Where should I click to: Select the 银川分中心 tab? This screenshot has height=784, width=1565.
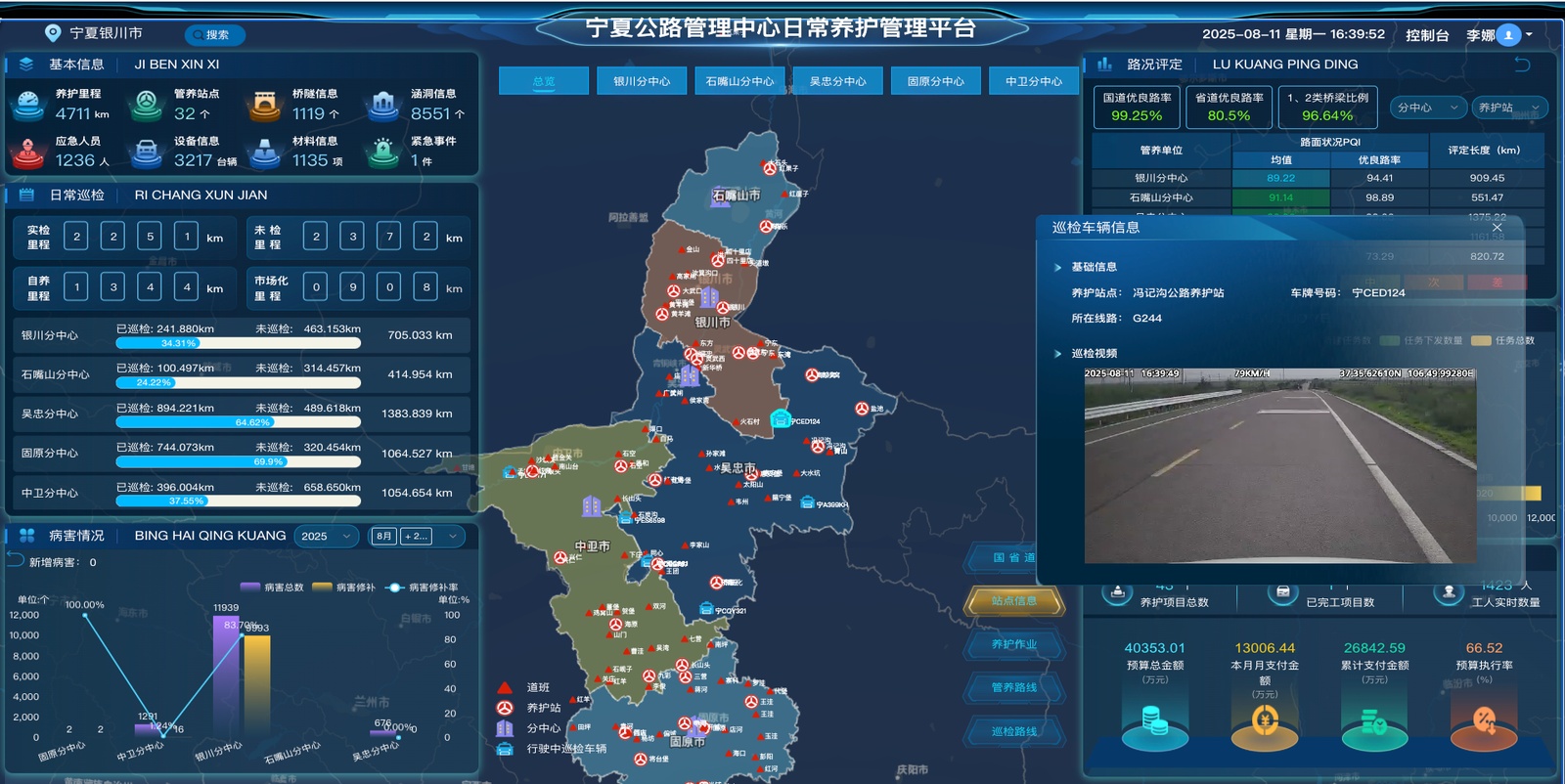[642, 81]
